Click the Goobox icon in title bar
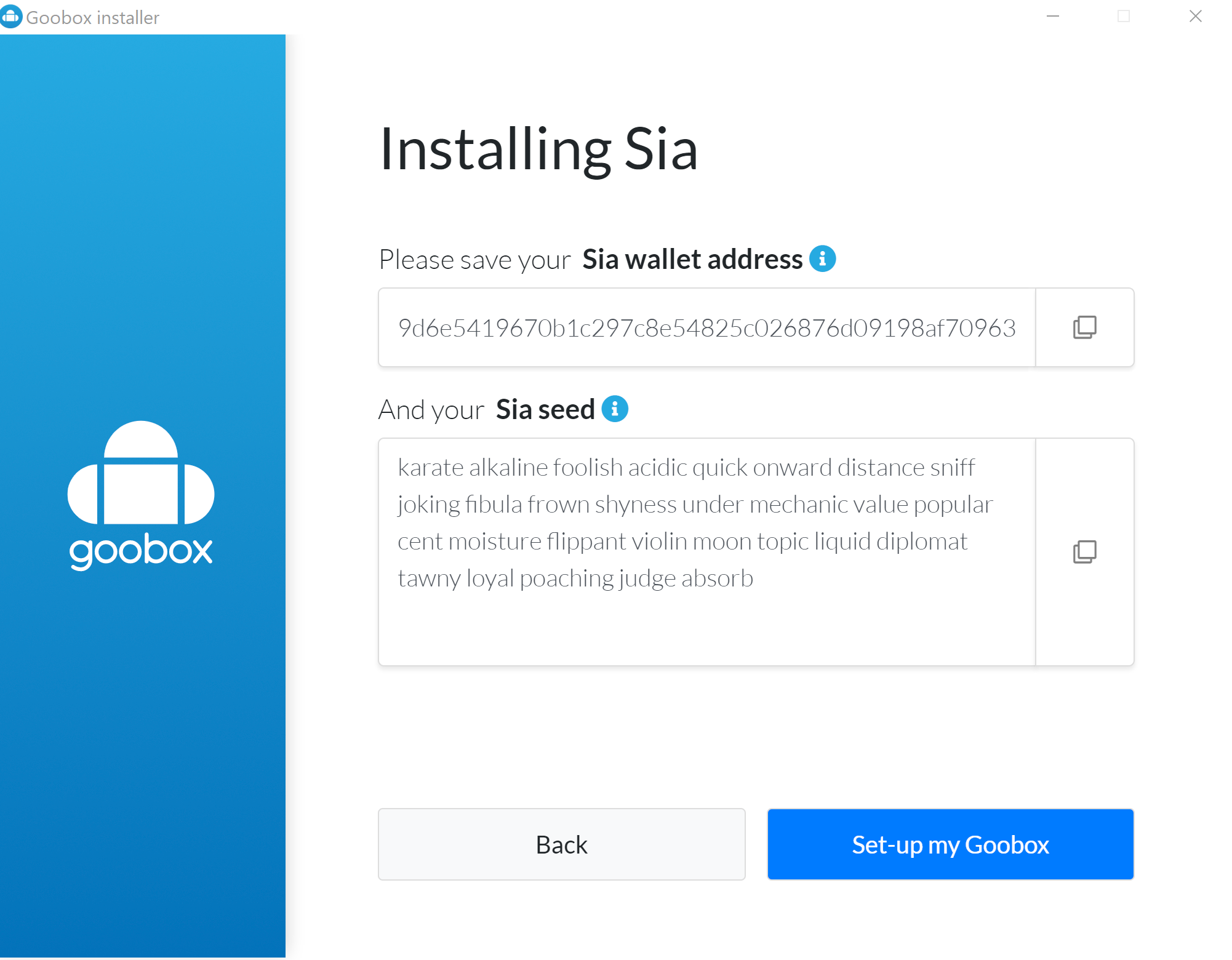This screenshot has width=1232, height=960. pyautogui.click(x=11, y=17)
